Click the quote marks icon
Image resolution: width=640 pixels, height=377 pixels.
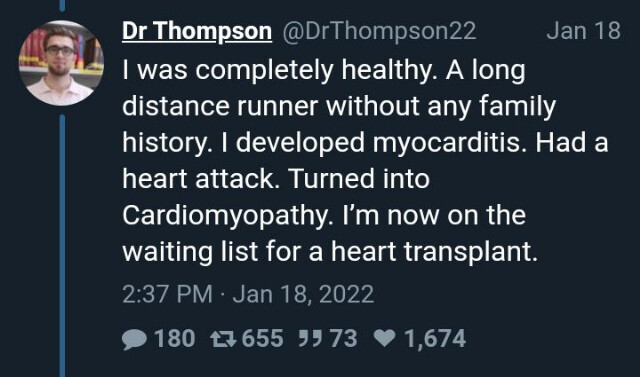(x=309, y=339)
